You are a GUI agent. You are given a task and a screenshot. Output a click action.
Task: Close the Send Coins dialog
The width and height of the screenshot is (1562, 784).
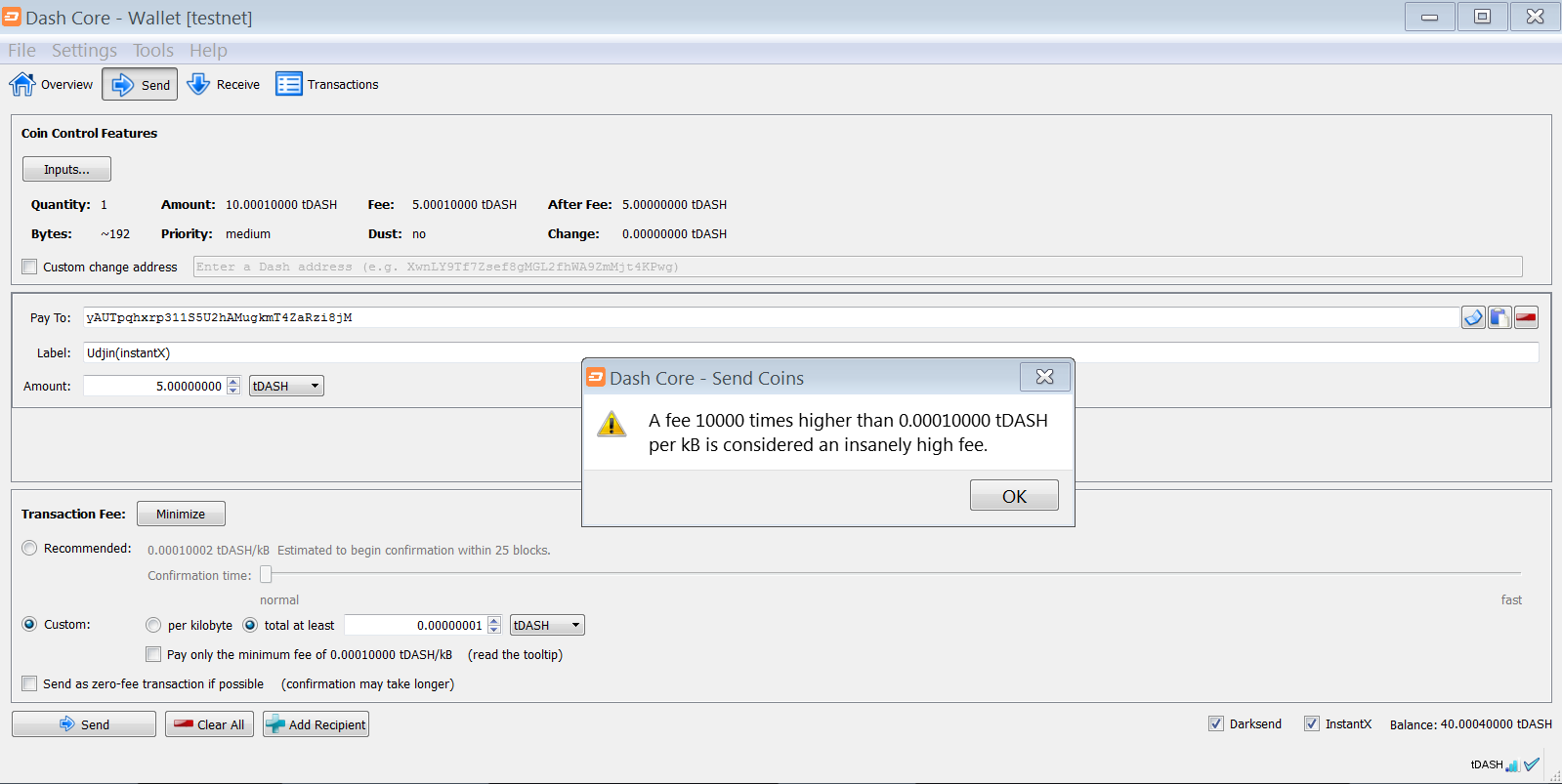pos(1044,377)
